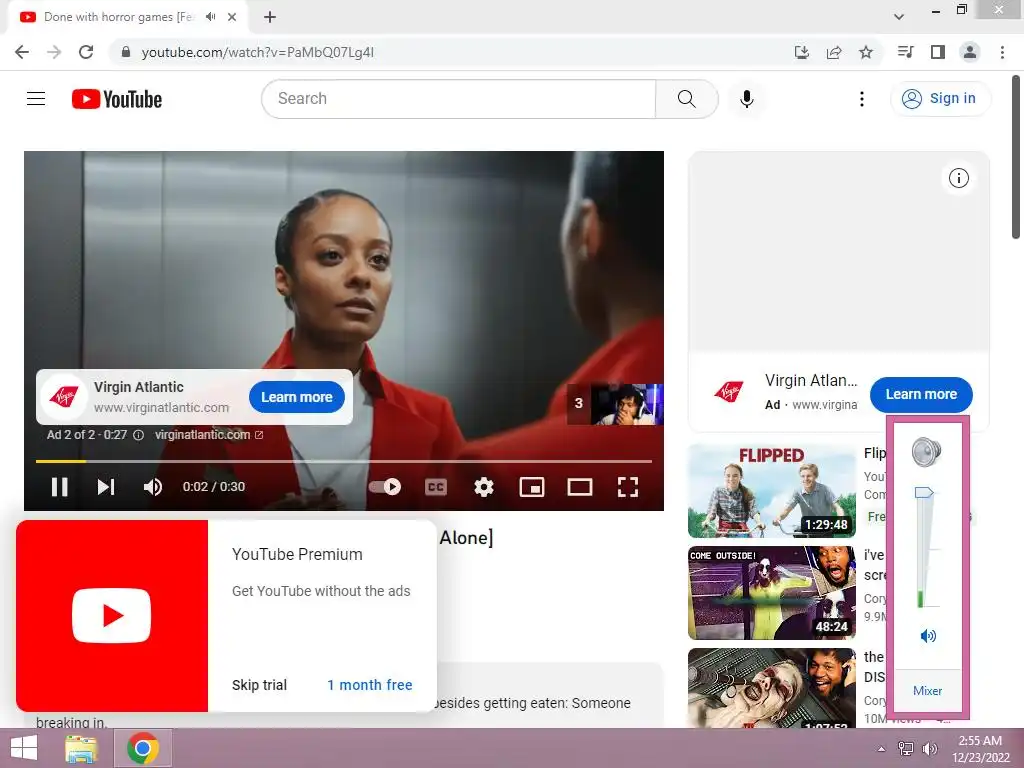Image resolution: width=1024 pixels, height=768 pixels.
Task: Close the Done with horror games tab
Action: [x=232, y=17]
